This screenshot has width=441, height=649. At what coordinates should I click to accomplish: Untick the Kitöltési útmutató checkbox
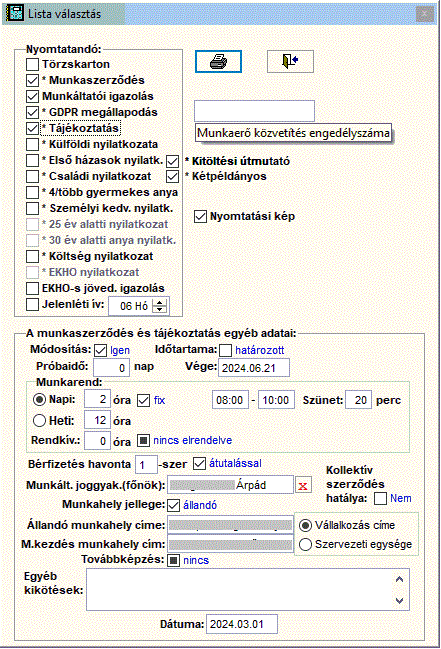[172, 161]
